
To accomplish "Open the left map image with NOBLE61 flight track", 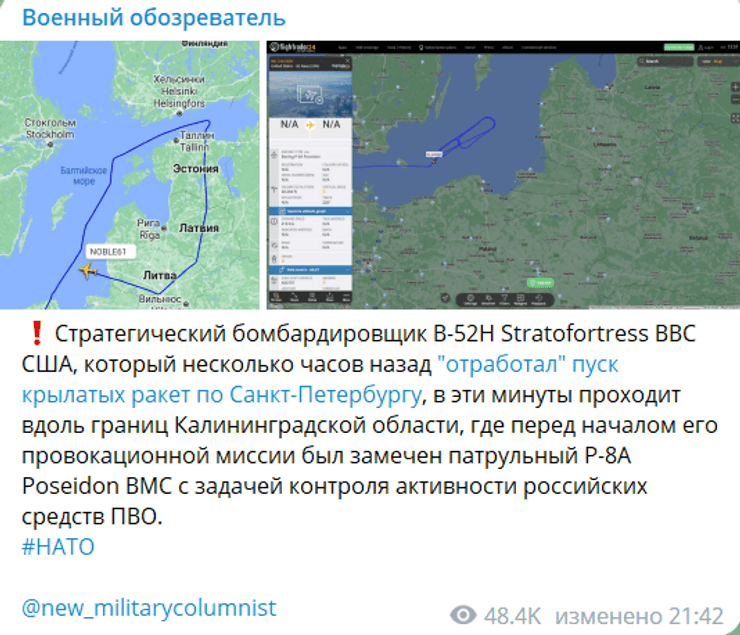I will pos(130,175).
